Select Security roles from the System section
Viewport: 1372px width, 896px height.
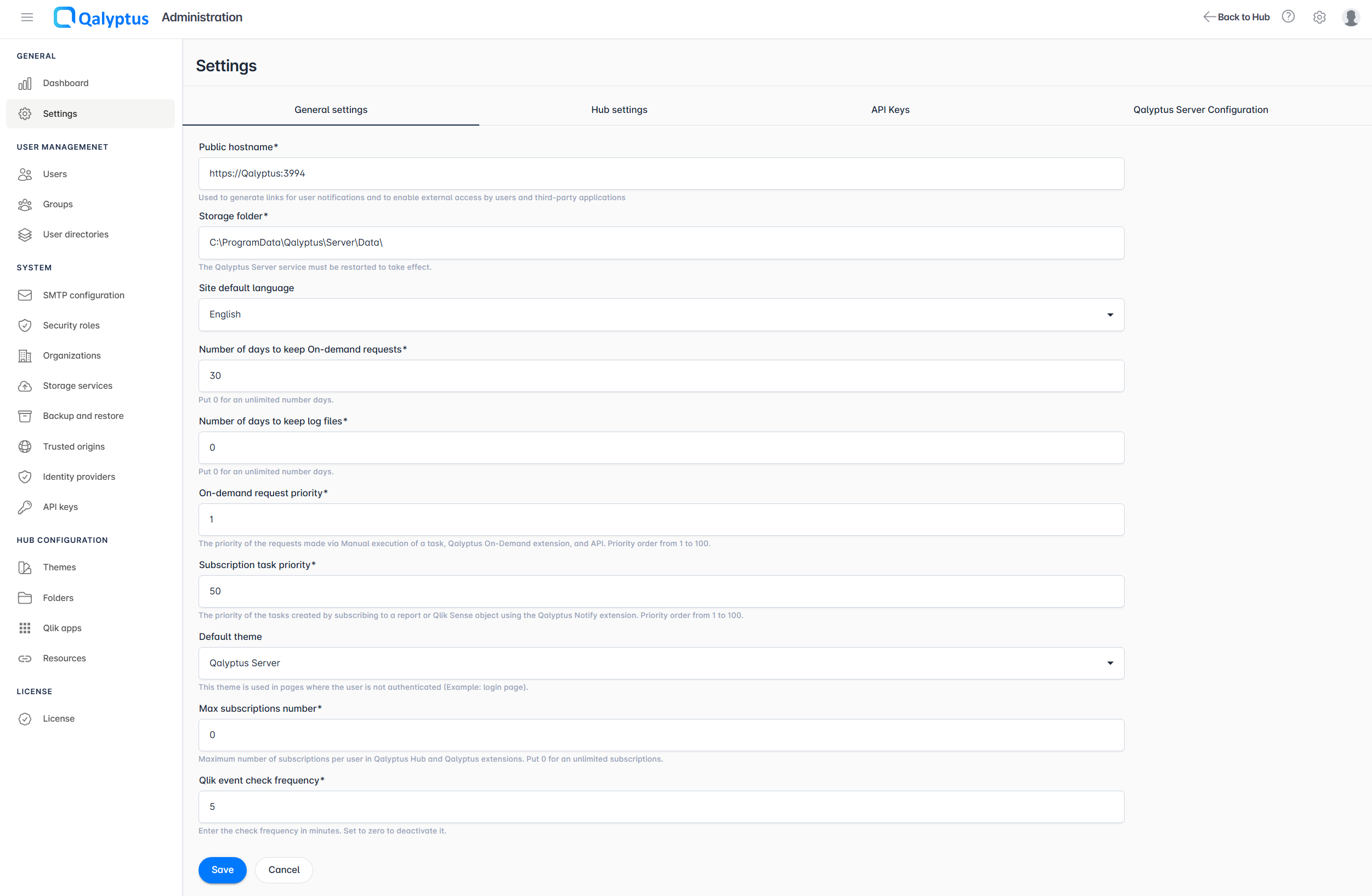coord(71,325)
